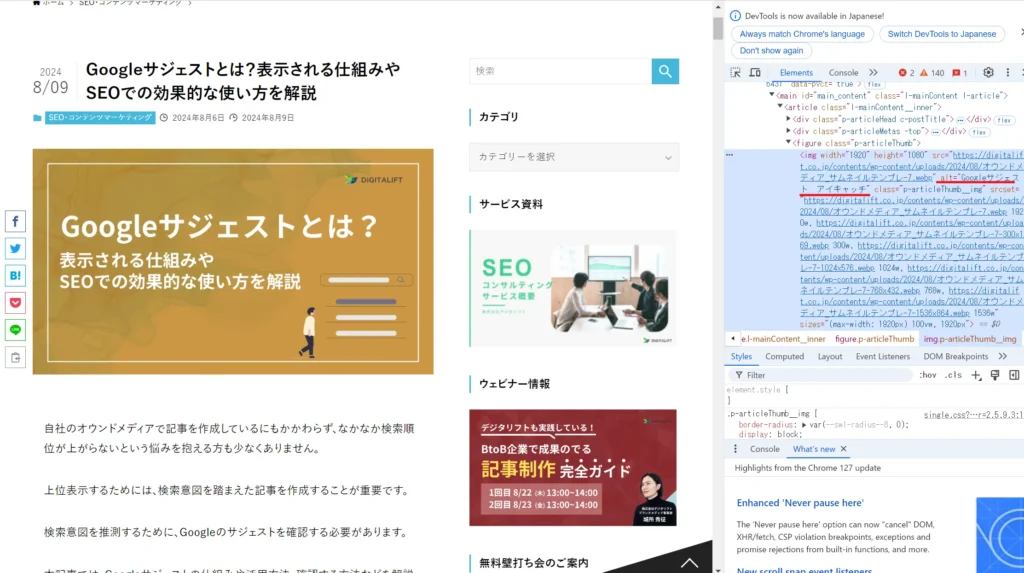The image size is (1024, 573).
Task: Close the What's new drawer tab
Action: (x=844, y=449)
